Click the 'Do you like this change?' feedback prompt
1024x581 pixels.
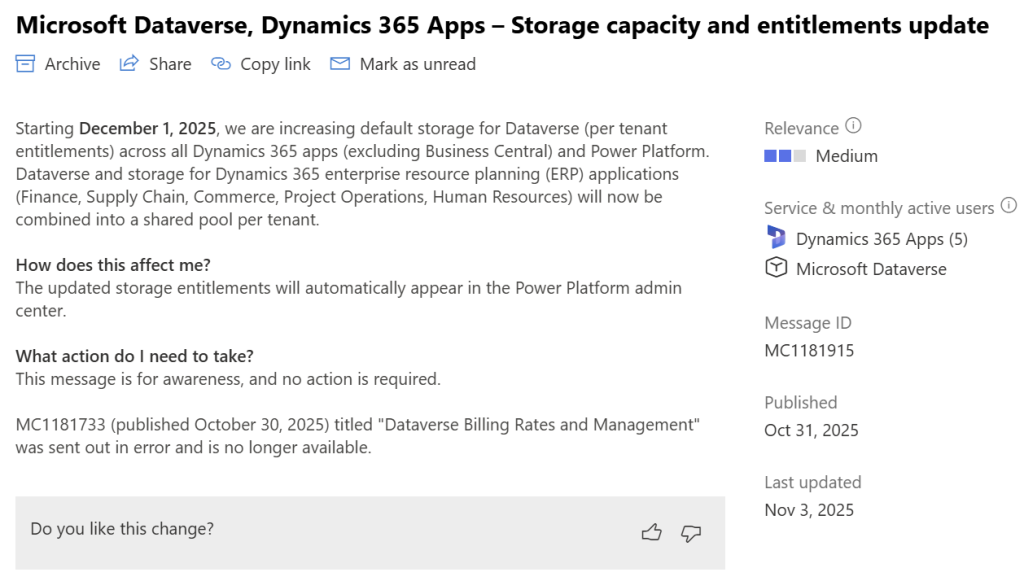tap(121, 528)
